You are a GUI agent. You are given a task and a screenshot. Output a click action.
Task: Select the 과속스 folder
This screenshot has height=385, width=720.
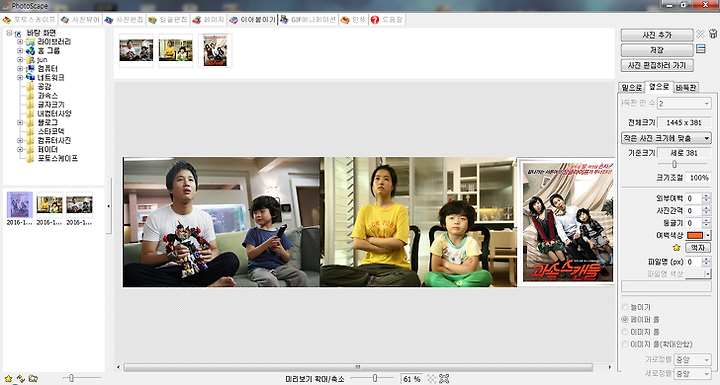[x=47, y=96]
